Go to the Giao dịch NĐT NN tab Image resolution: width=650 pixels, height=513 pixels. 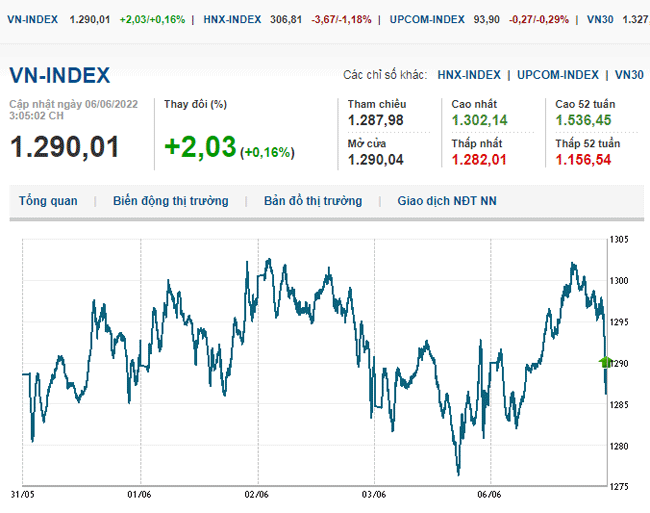click(446, 201)
